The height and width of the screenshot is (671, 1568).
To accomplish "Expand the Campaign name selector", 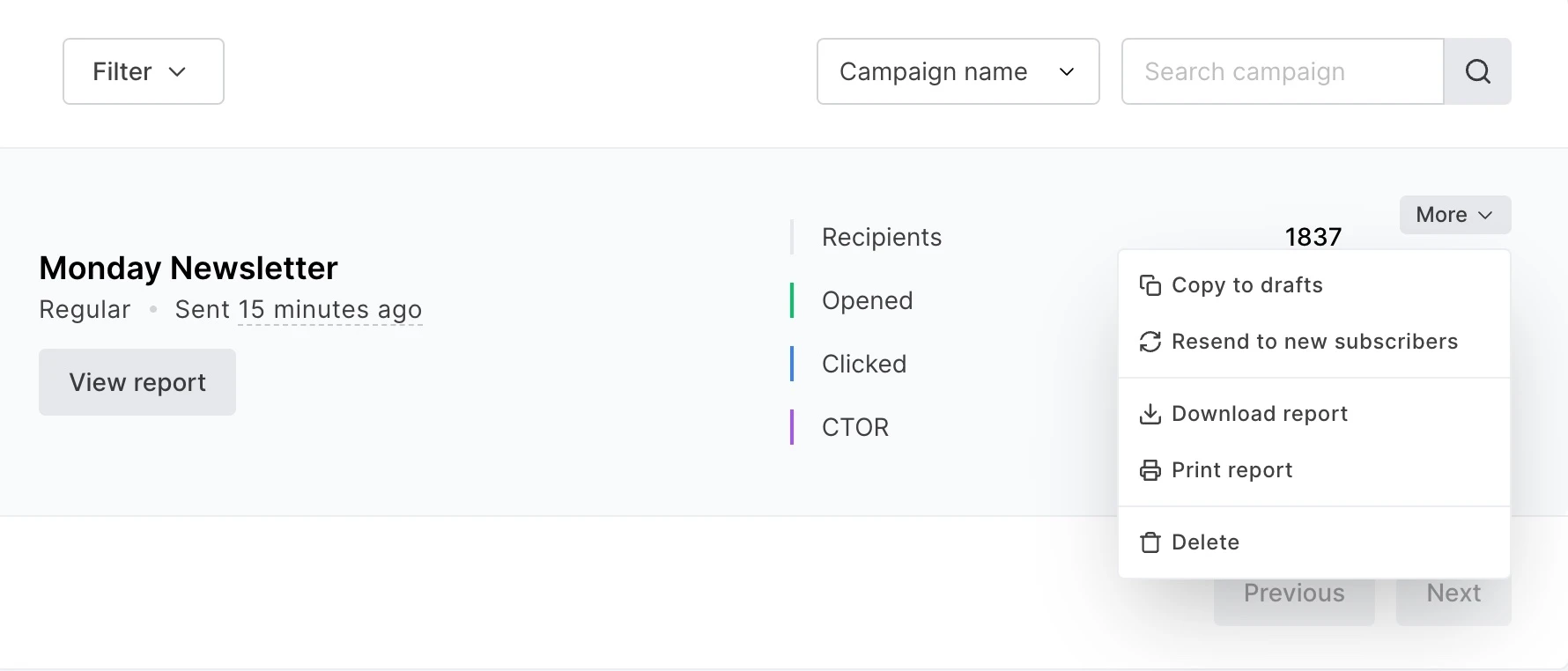I will pyautogui.click(x=958, y=71).
